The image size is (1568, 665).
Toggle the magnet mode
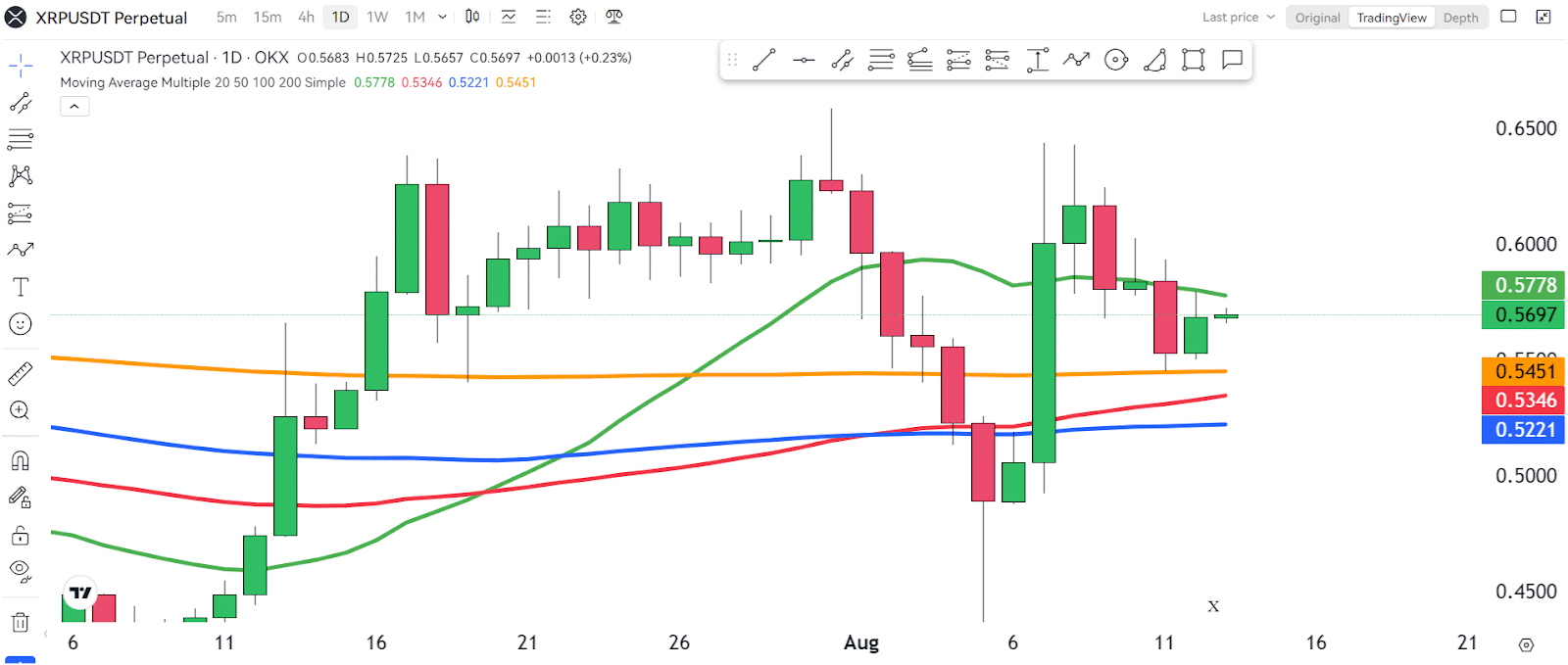(x=21, y=460)
